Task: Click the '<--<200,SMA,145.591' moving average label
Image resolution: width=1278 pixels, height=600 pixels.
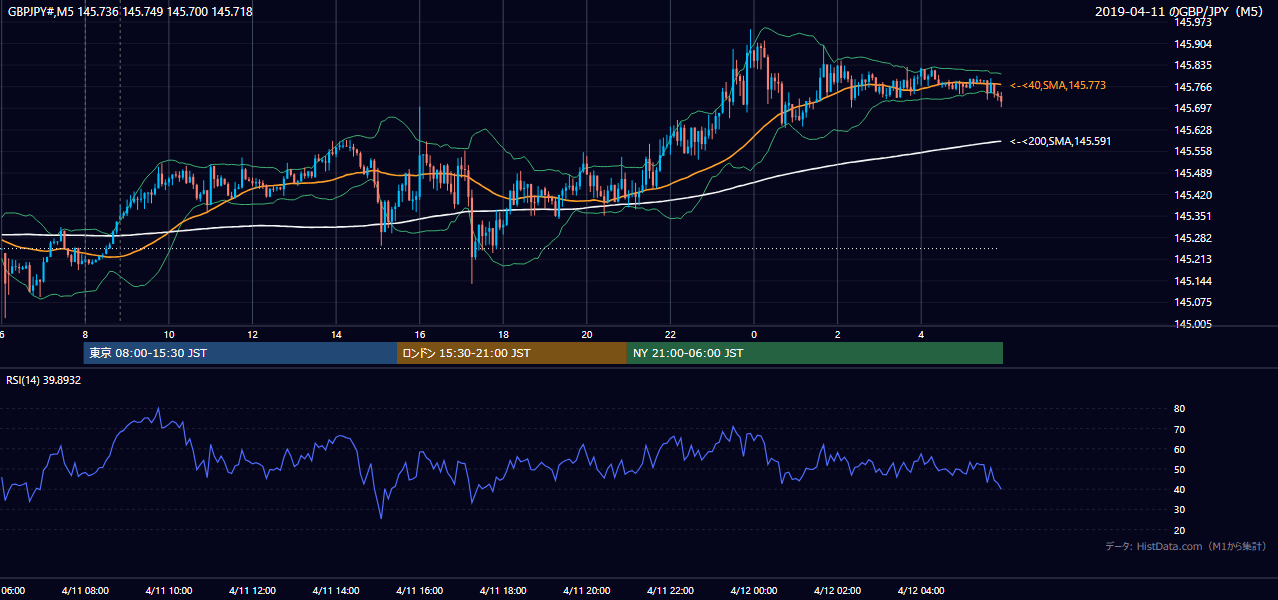Action: pyautogui.click(x=1061, y=141)
